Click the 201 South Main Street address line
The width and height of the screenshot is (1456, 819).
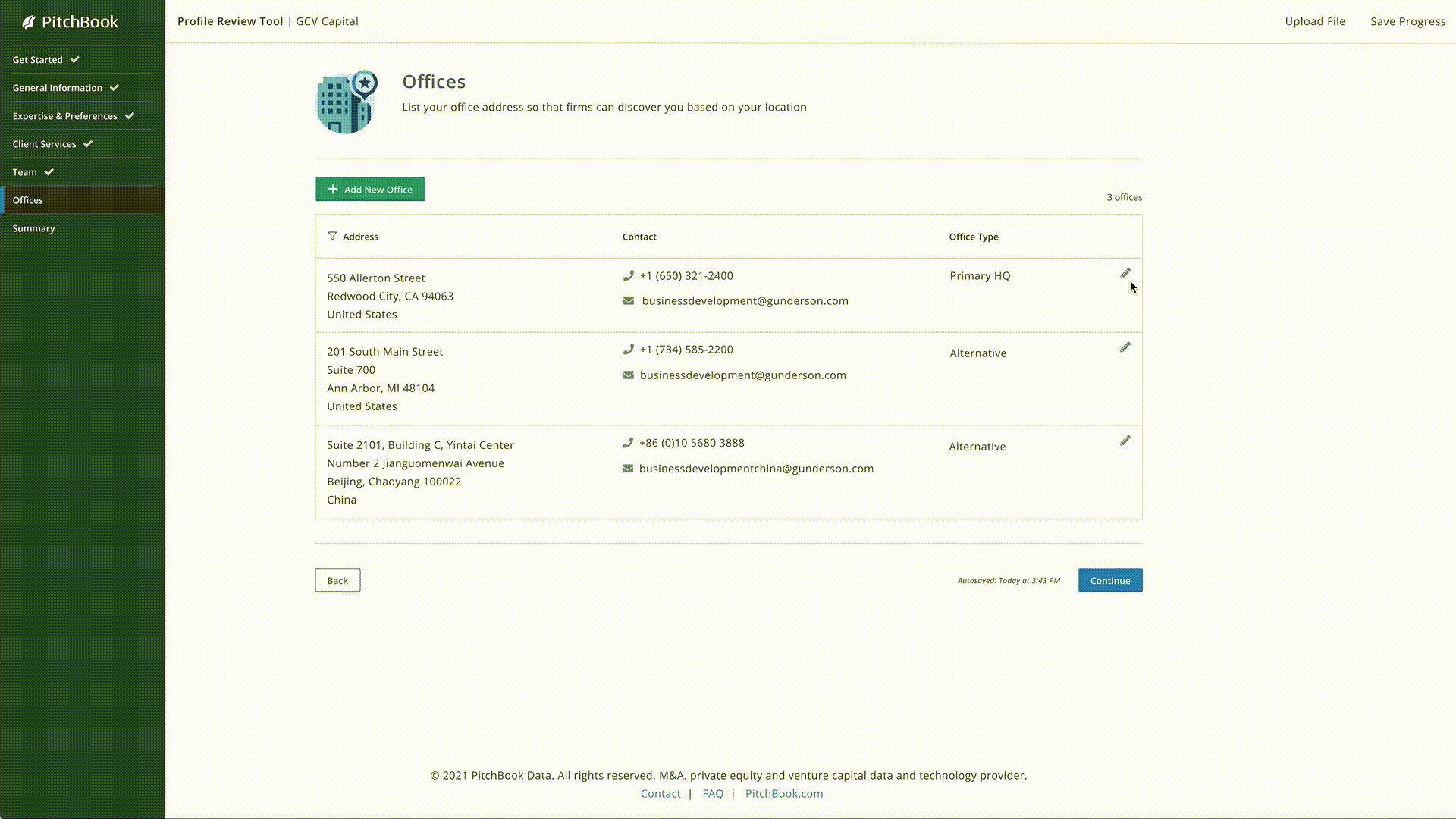pyautogui.click(x=385, y=352)
